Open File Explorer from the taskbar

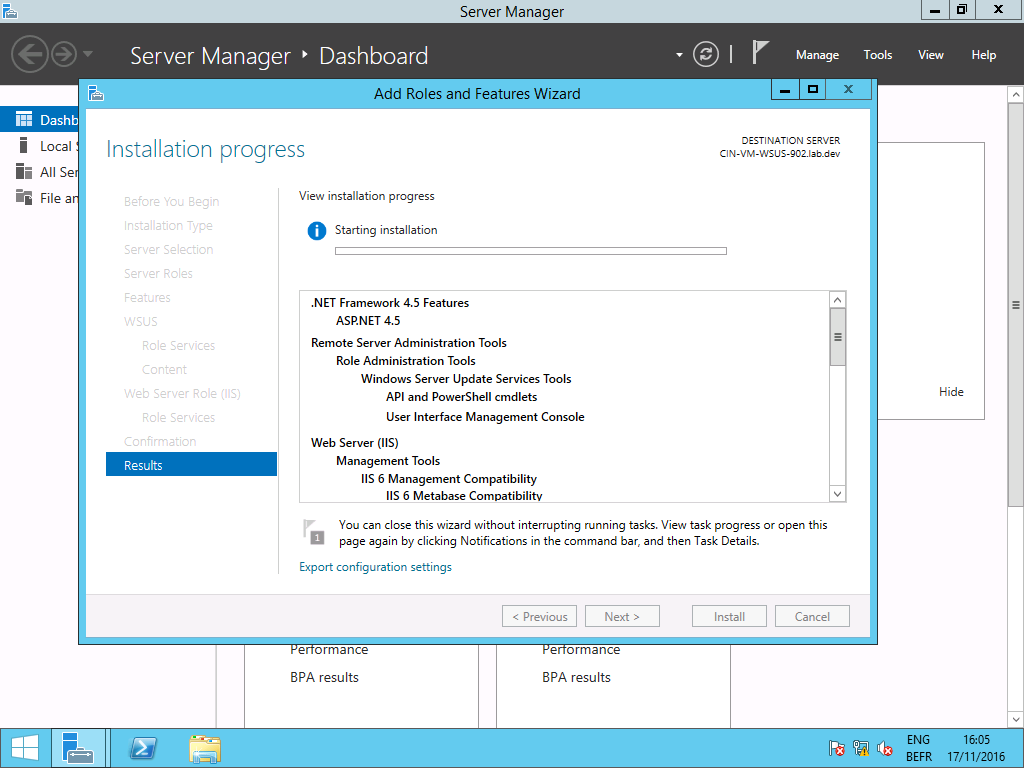click(x=205, y=748)
